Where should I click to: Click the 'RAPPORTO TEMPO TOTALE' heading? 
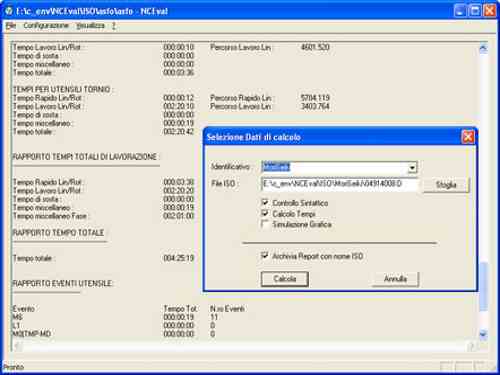pos(59,233)
